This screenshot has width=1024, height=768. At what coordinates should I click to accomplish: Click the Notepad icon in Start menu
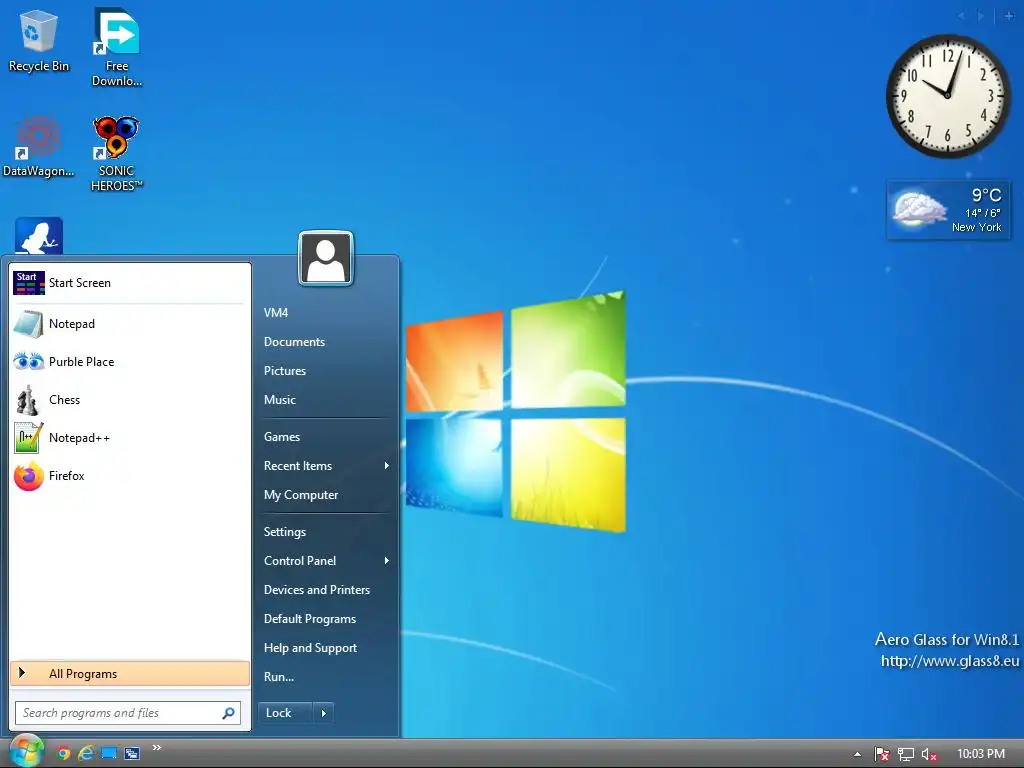29,324
